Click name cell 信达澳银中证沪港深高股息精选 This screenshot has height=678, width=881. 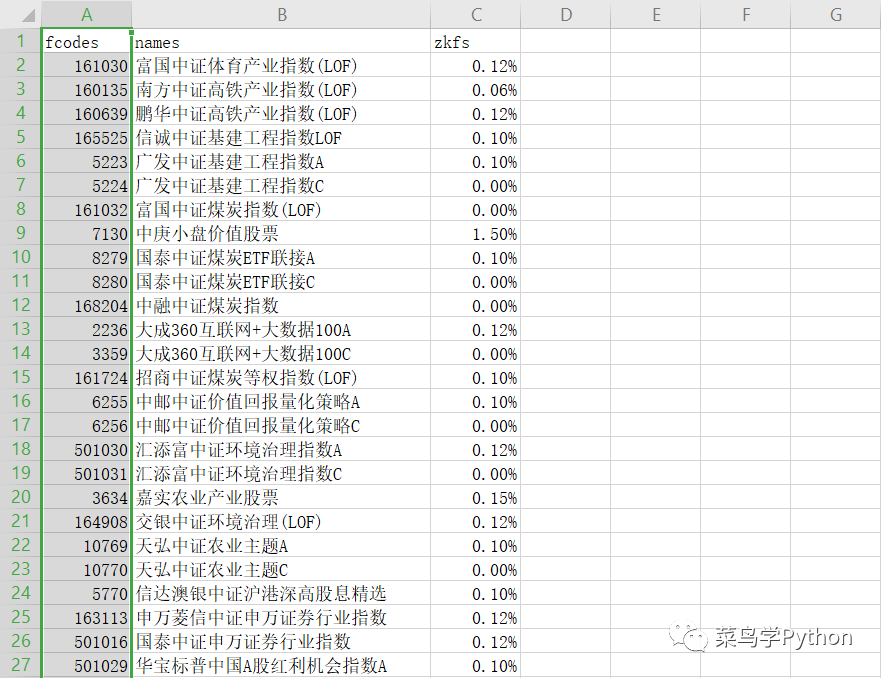[281, 594]
